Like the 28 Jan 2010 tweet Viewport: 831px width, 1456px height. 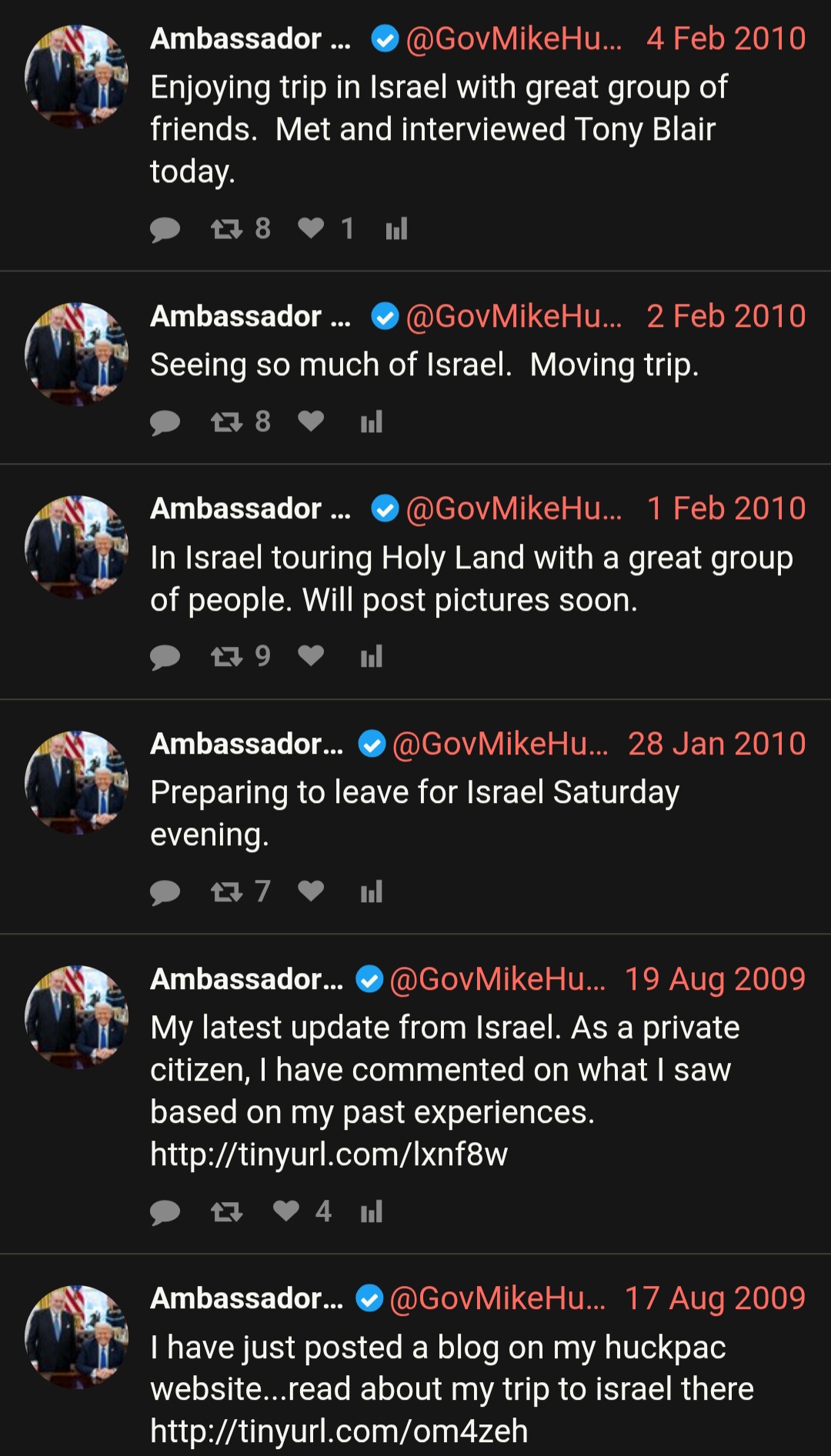(311, 891)
